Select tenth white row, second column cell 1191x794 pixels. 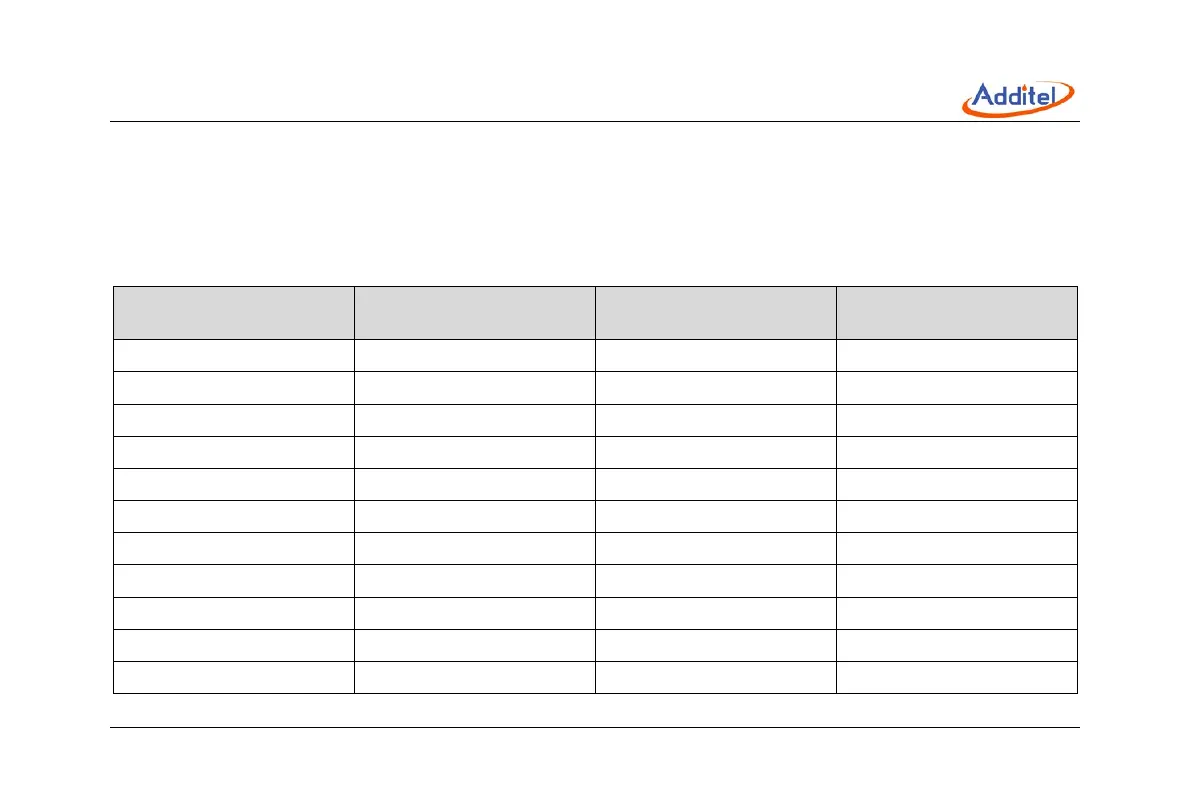(x=474, y=645)
